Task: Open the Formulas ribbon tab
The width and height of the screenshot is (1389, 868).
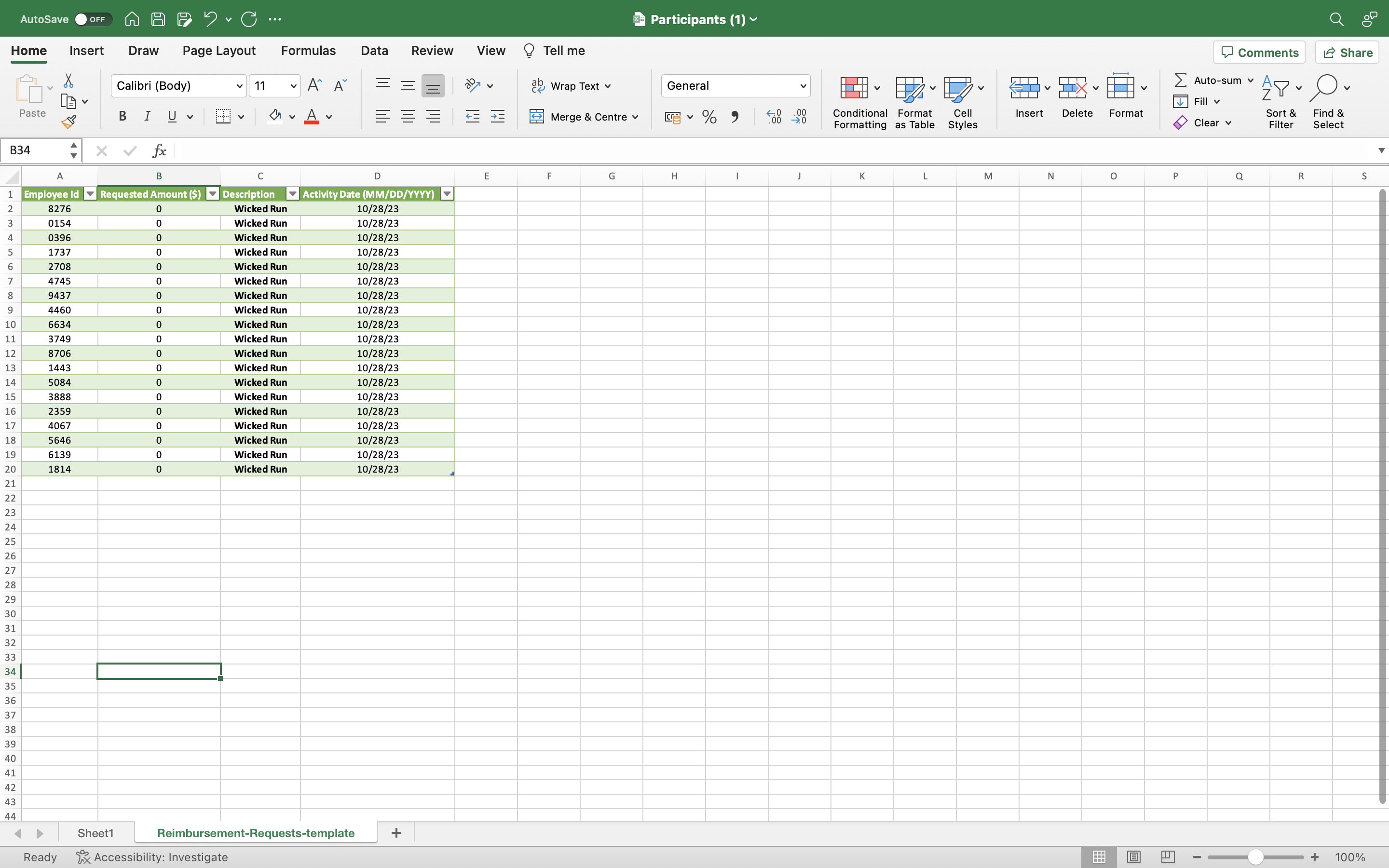Action: (308, 51)
